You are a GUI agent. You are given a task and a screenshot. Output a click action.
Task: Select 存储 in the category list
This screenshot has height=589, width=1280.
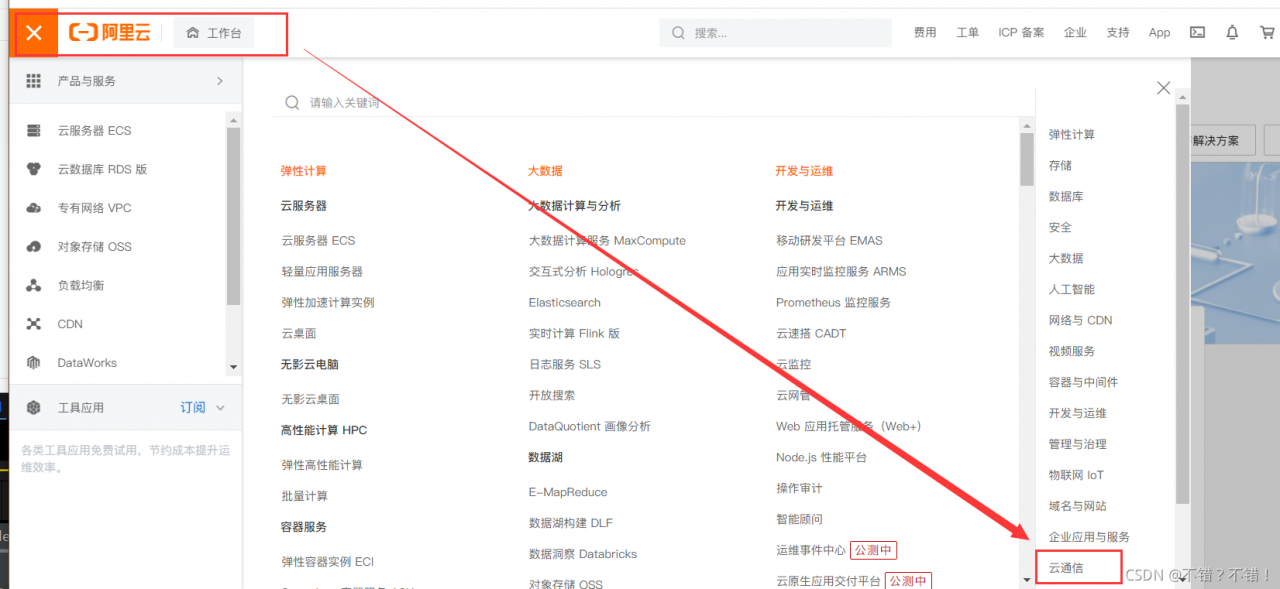tap(1060, 165)
